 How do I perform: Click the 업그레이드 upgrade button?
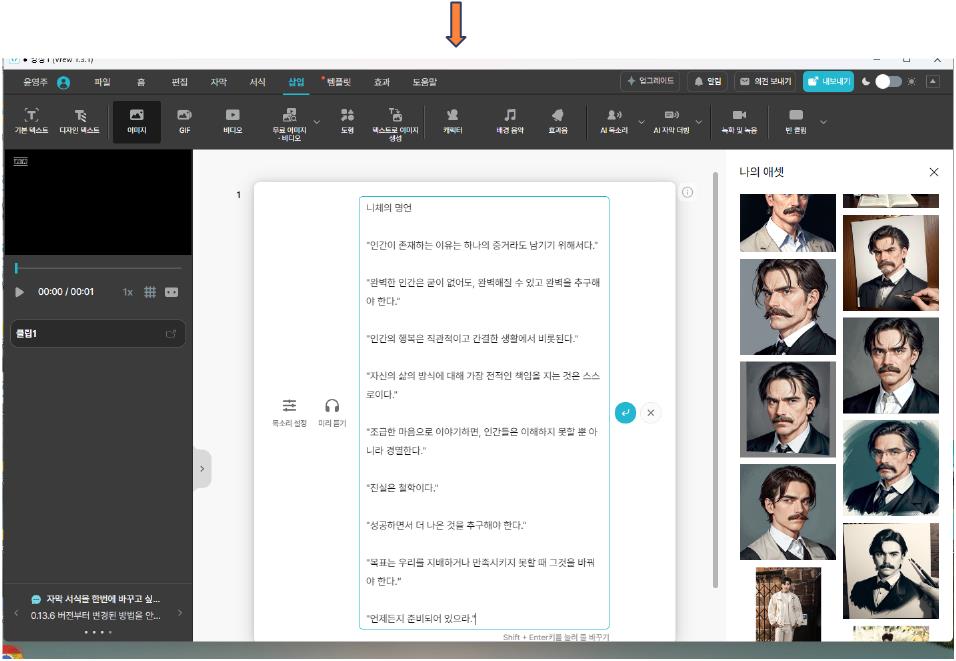[x=650, y=81]
